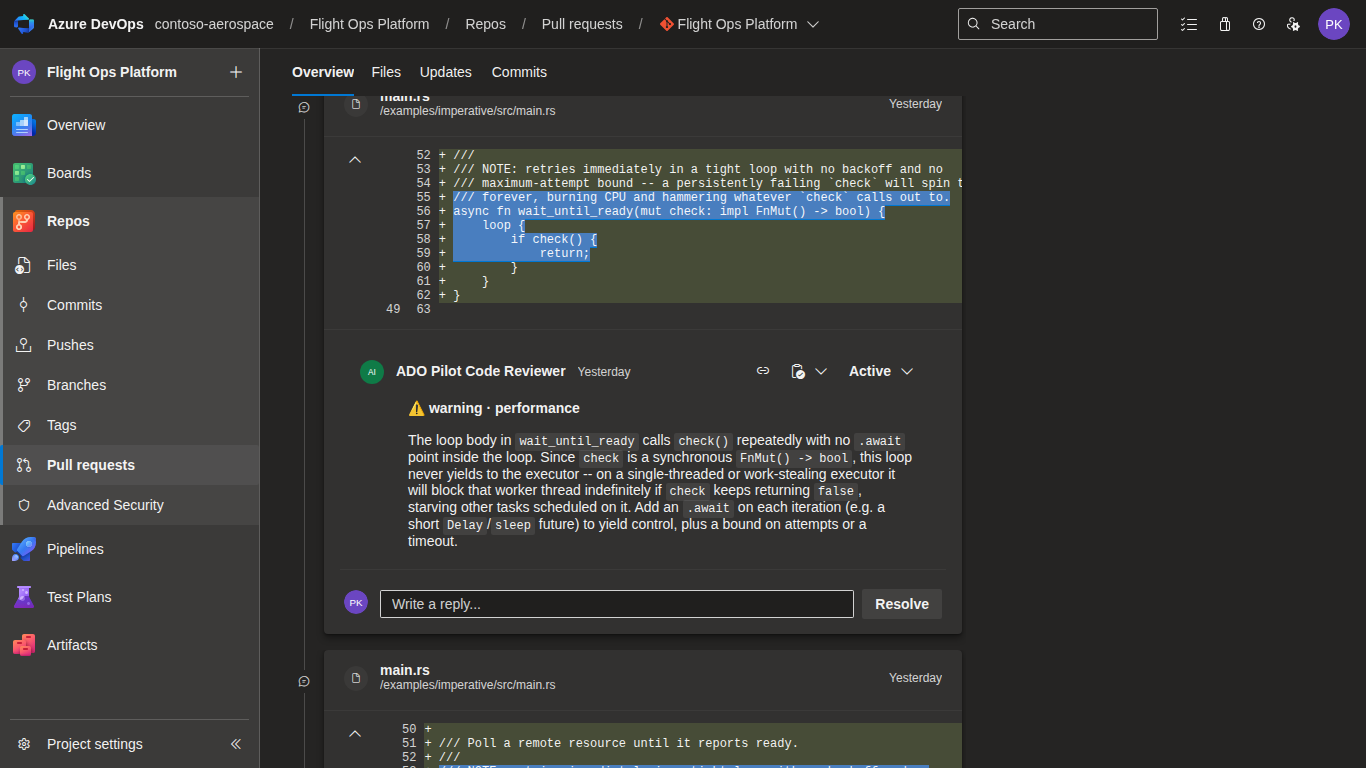Go to Repos breadcrumb
1366x768 pixels.
click(486, 24)
